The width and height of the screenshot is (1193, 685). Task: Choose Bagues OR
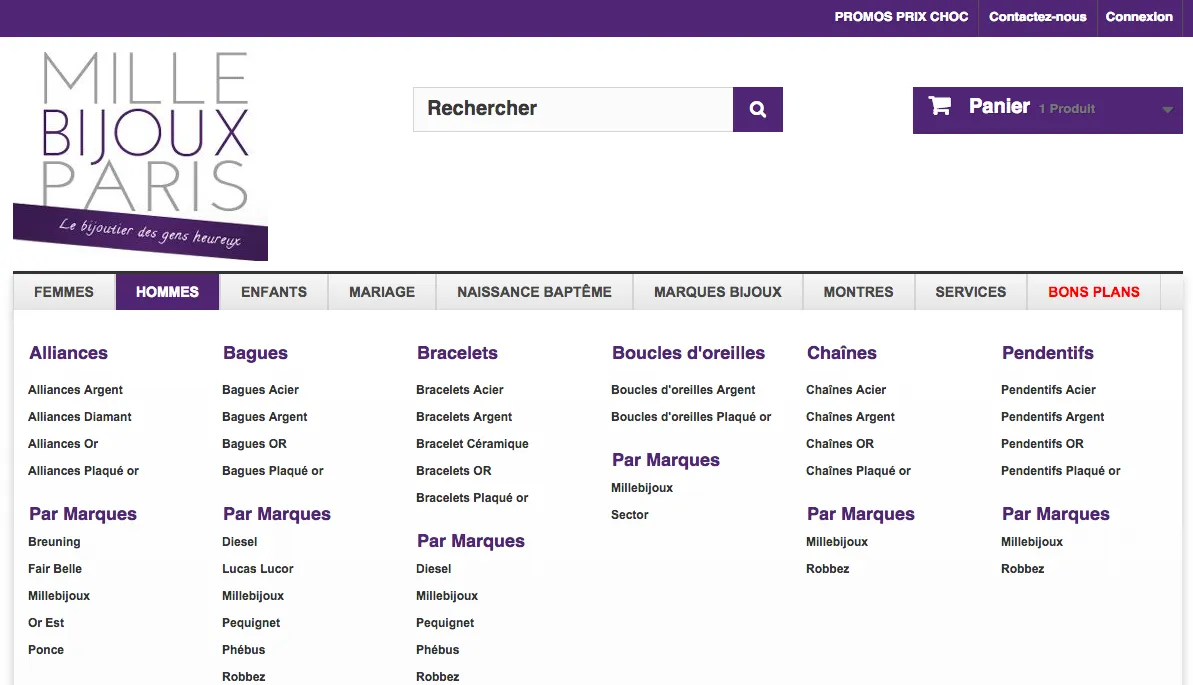tap(254, 444)
